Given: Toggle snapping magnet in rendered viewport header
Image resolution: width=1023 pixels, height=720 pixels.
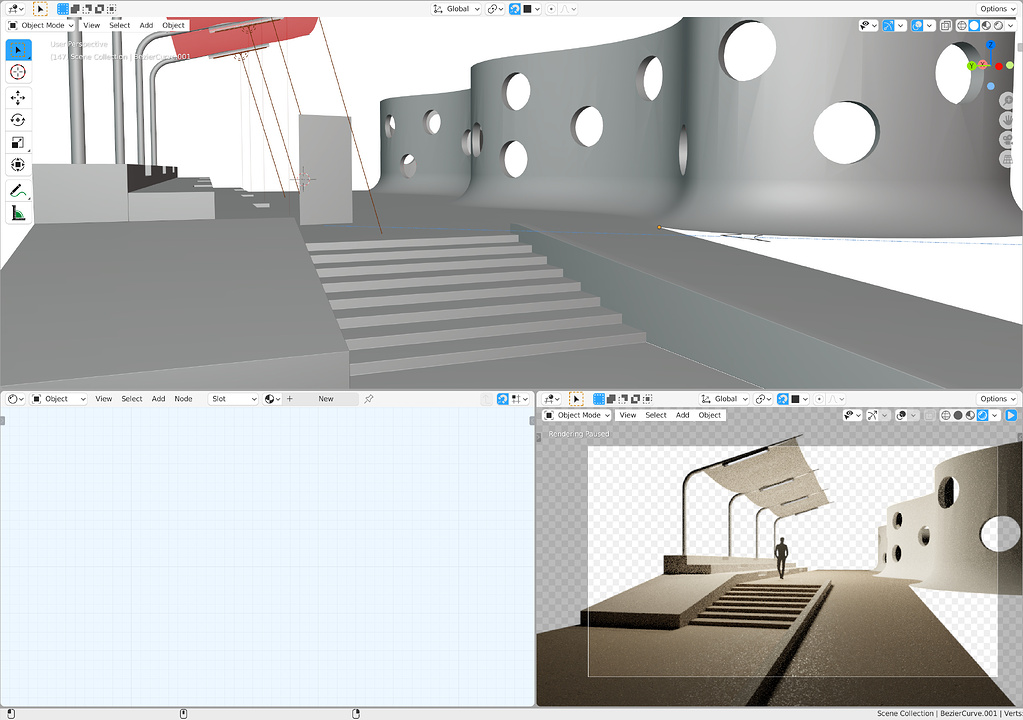Looking at the screenshot, I should coord(783,399).
